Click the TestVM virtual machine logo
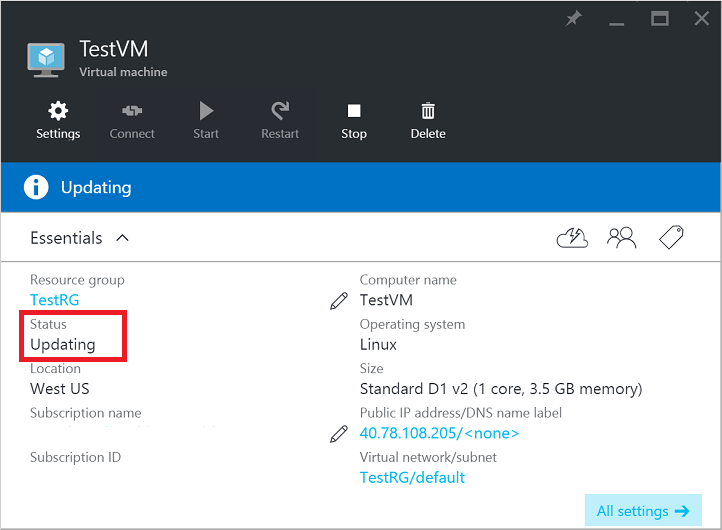 tap(47, 59)
